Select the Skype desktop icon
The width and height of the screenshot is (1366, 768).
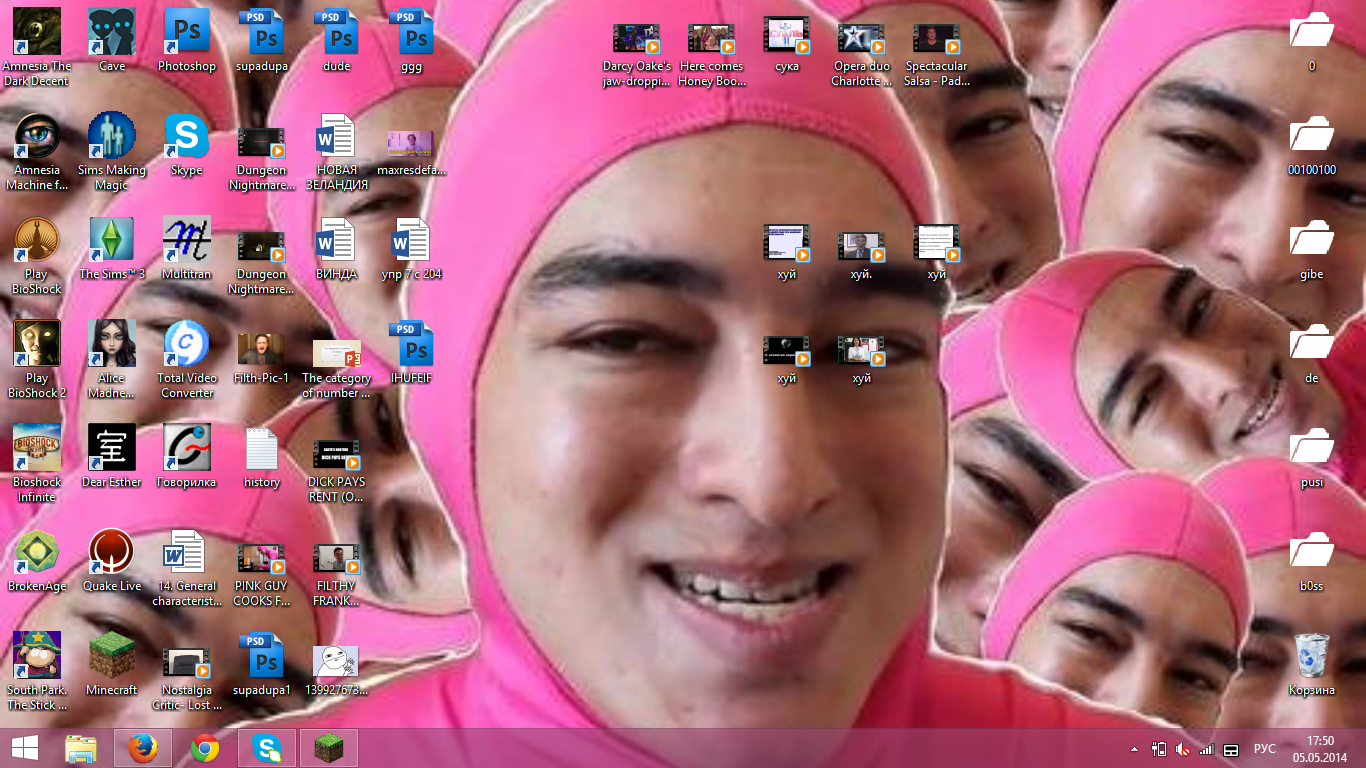pos(187,137)
